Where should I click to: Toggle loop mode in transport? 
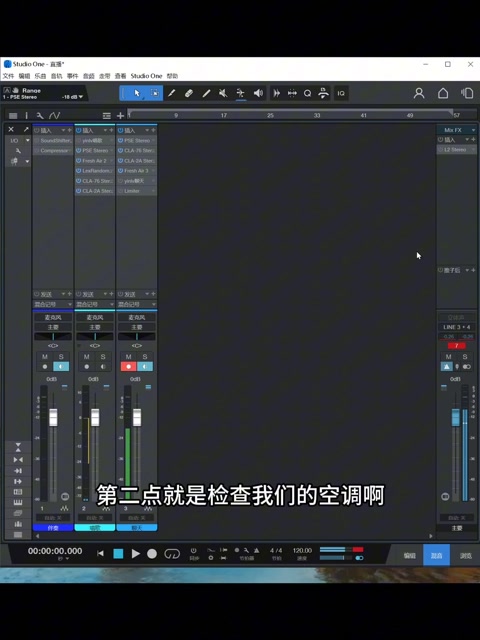coord(172,553)
